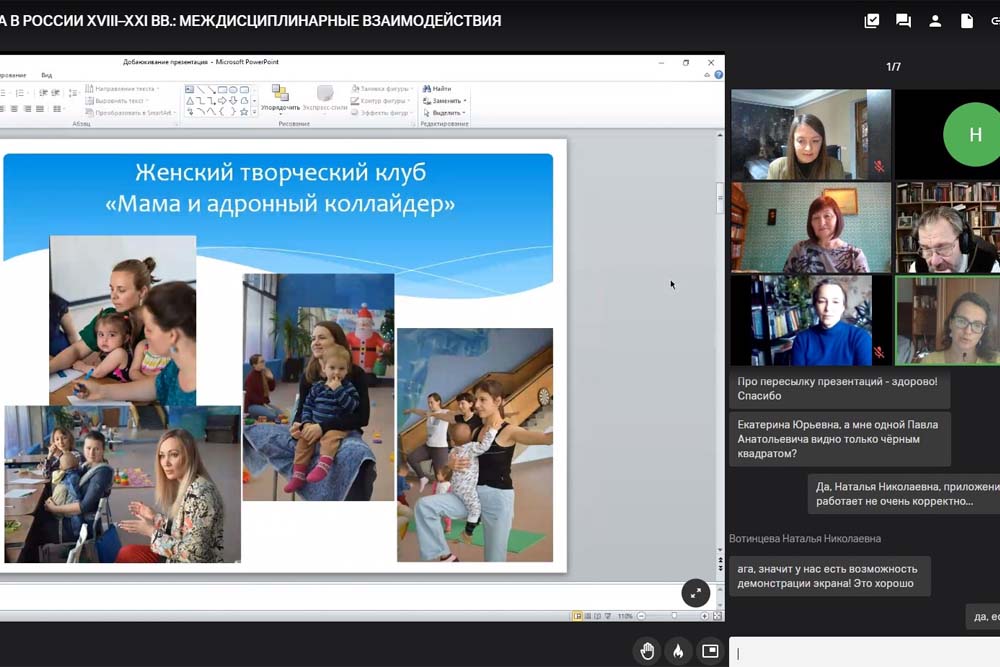Enable picture-in-picture mode
1000x667 pixels.
coord(710,651)
